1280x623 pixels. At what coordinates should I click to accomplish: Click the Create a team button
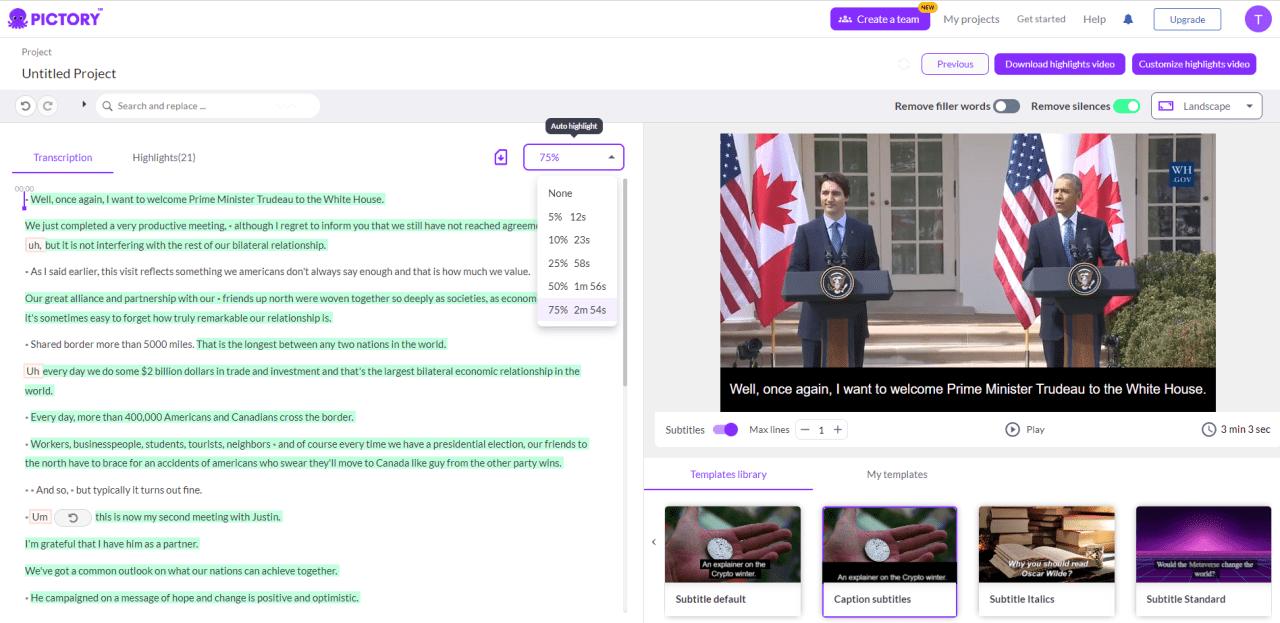tap(880, 19)
